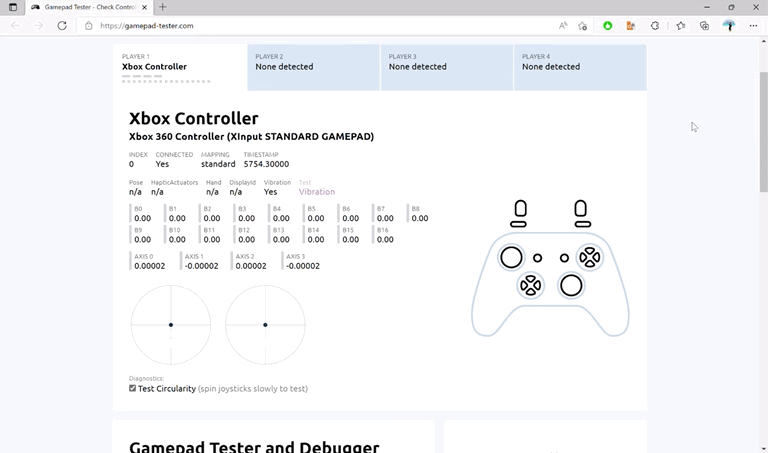Image resolution: width=768 pixels, height=453 pixels.
Task: Select the Player 1 Xbox Controller tab
Action: coord(180,68)
